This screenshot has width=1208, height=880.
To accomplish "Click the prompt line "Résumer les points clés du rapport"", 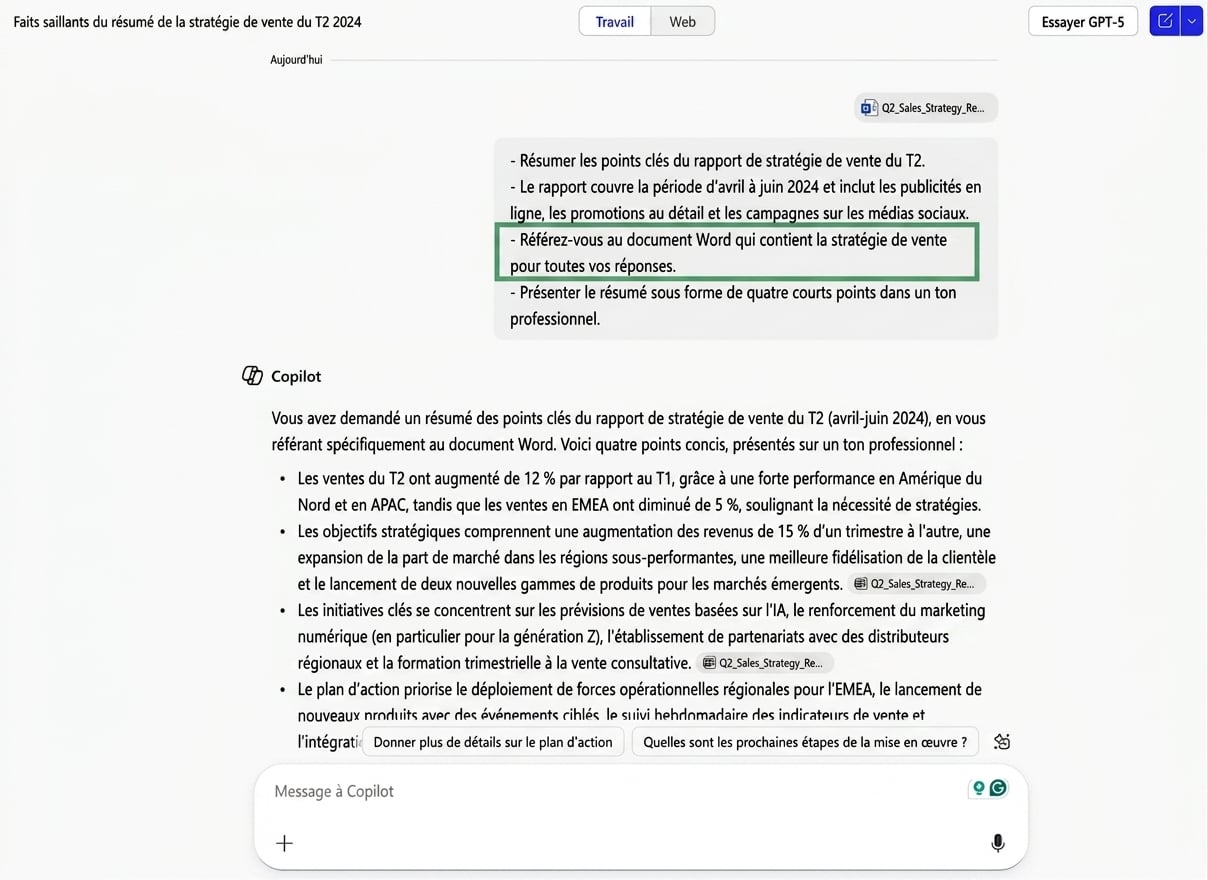I will tap(717, 161).
